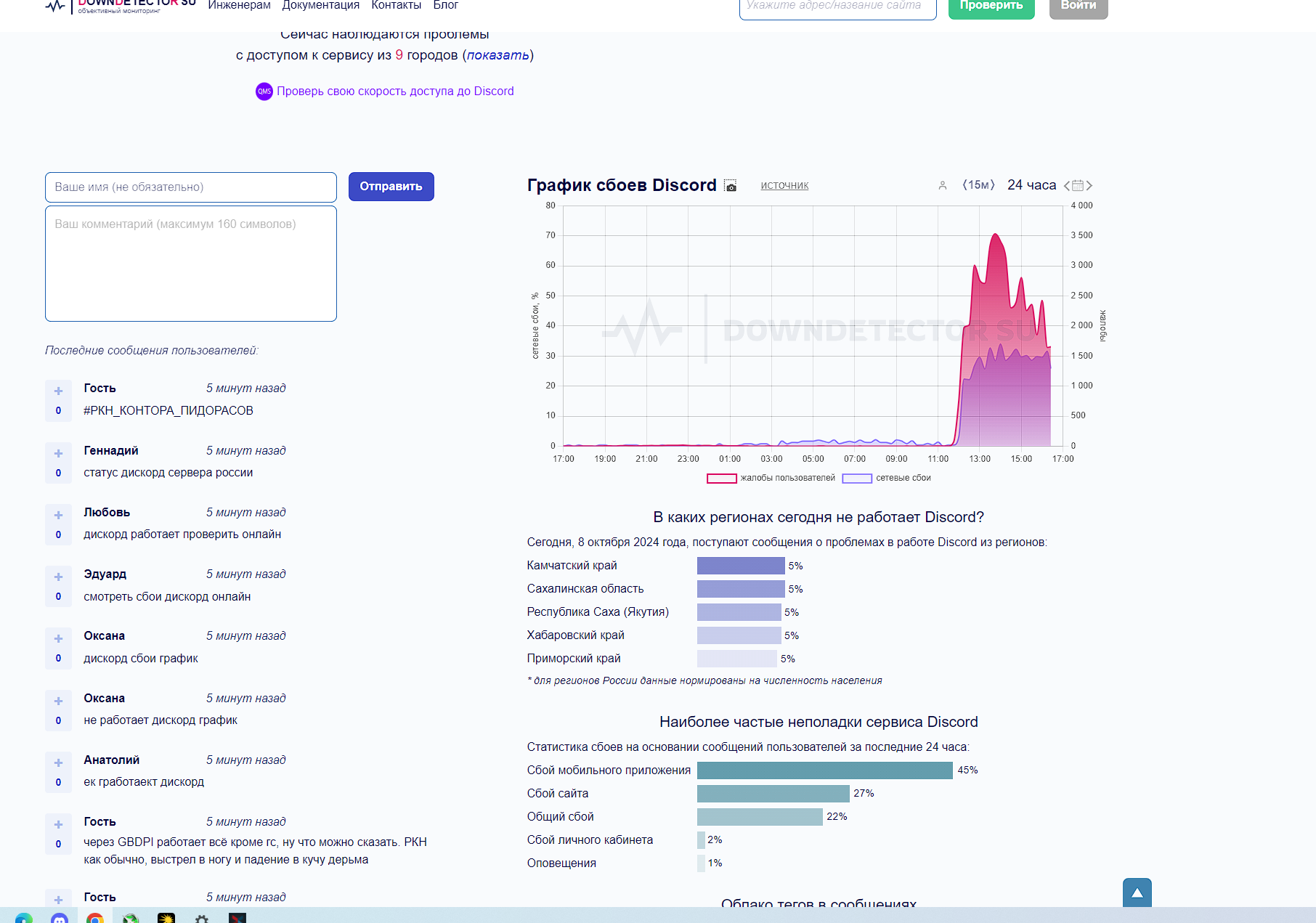The width and height of the screenshot is (1316, 923).
Task: Upvote Оксана's 'не работает дискорд график' comment
Action: [58, 701]
